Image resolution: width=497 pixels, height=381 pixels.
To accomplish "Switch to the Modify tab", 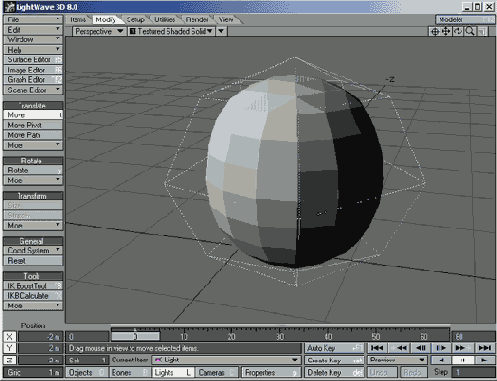I will (x=105, y=19).
